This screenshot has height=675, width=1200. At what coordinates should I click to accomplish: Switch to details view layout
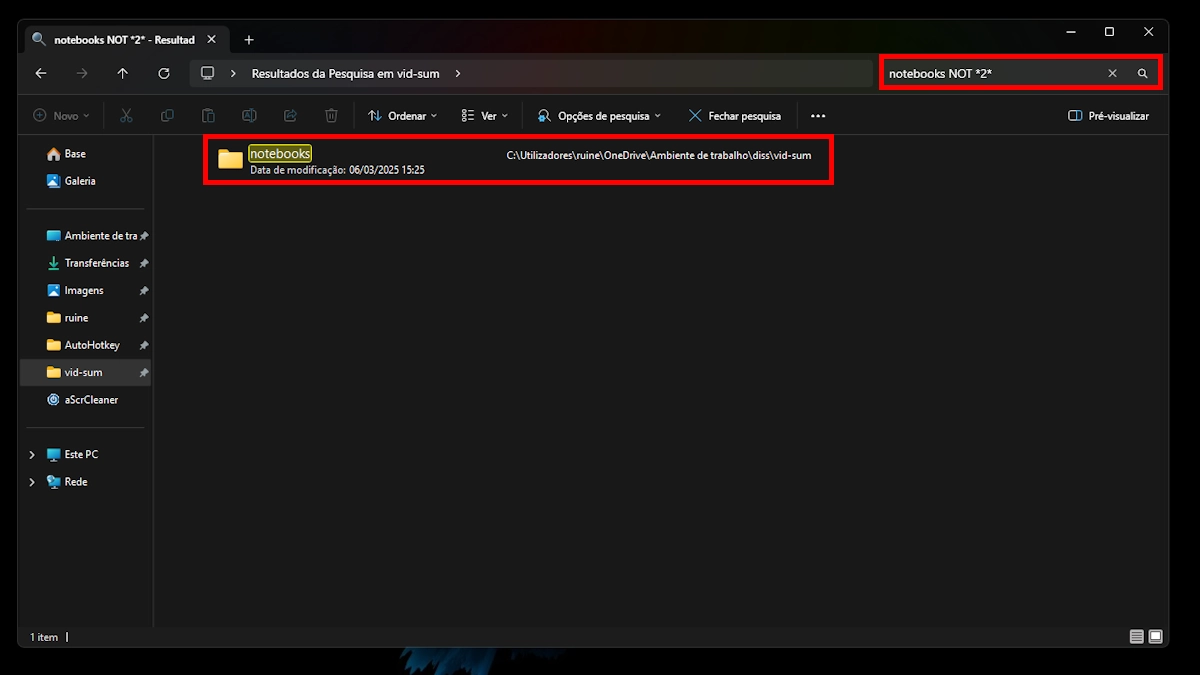click(x=1136, y=637)
